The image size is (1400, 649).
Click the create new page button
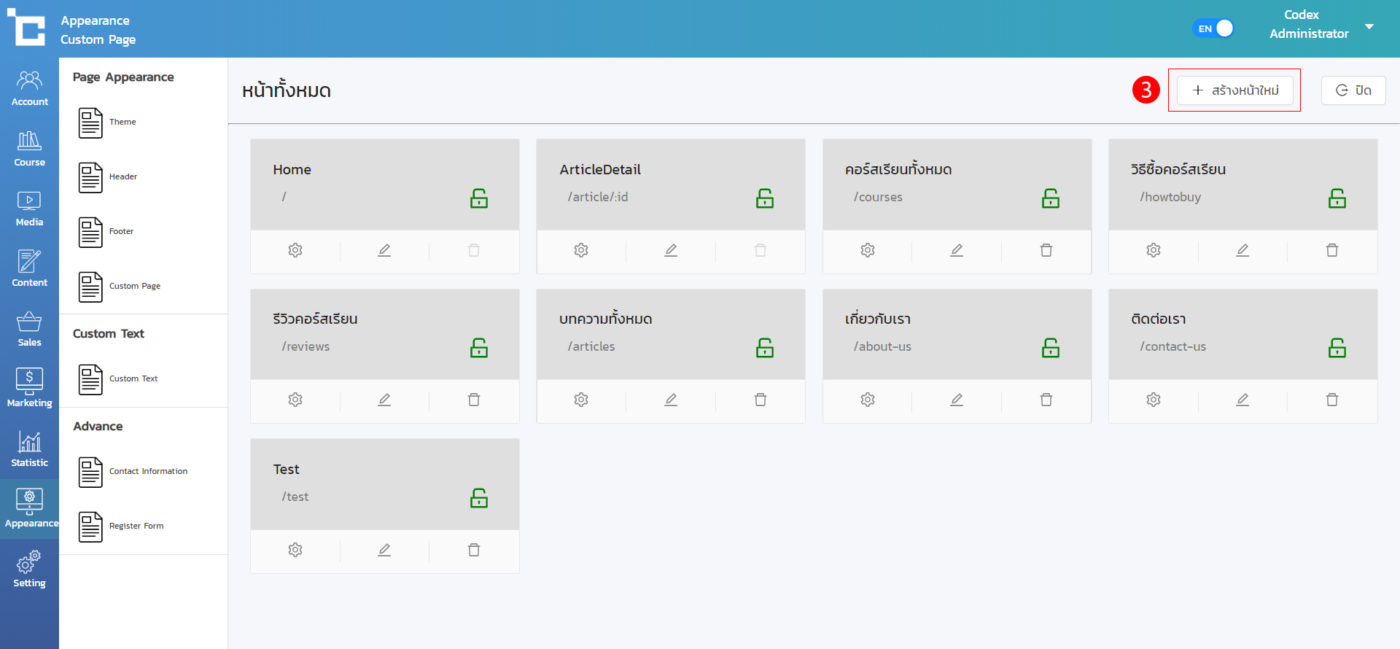1235,90
